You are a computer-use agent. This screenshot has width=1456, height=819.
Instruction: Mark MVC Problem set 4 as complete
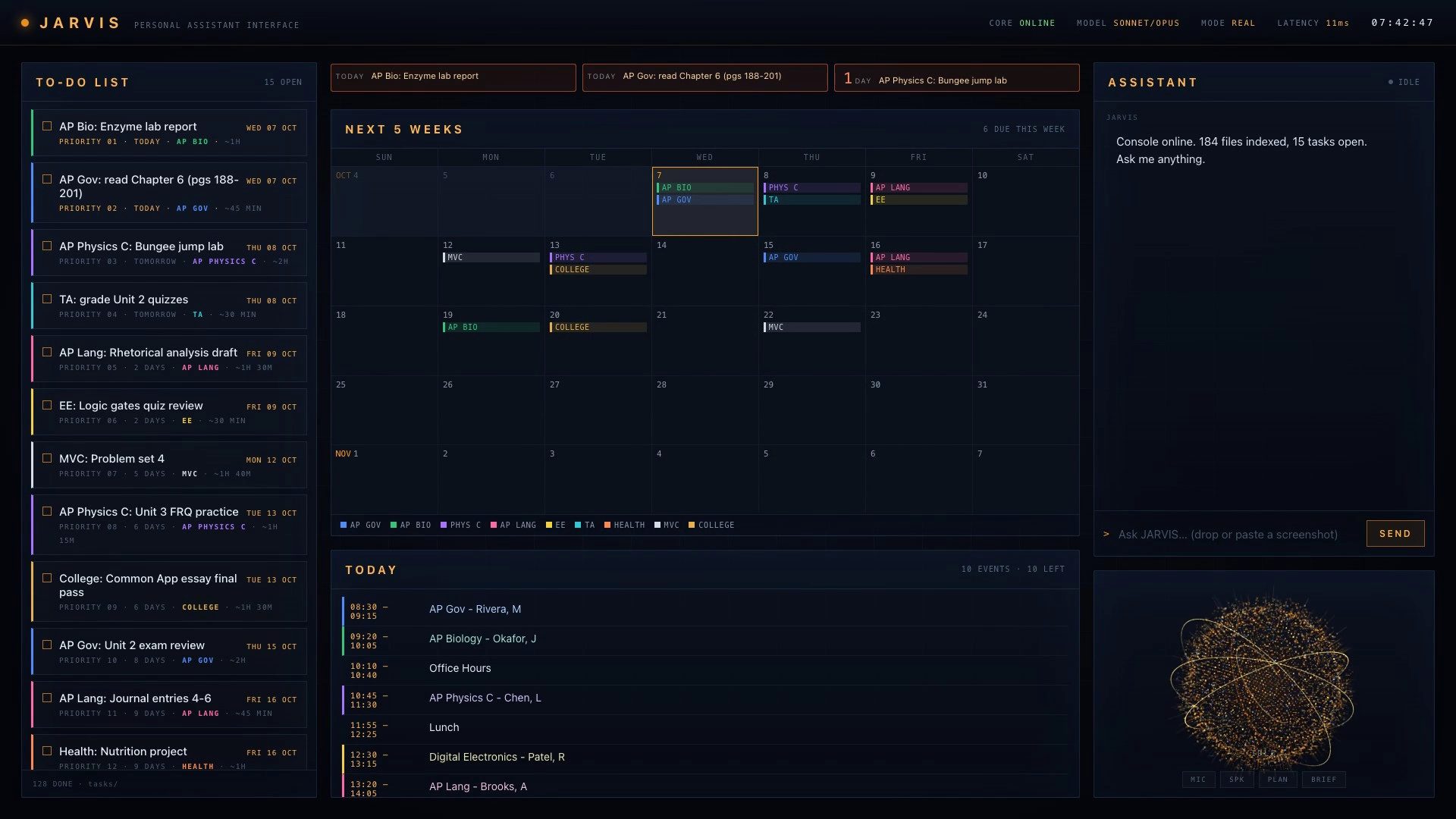click(x=47, y=458)
